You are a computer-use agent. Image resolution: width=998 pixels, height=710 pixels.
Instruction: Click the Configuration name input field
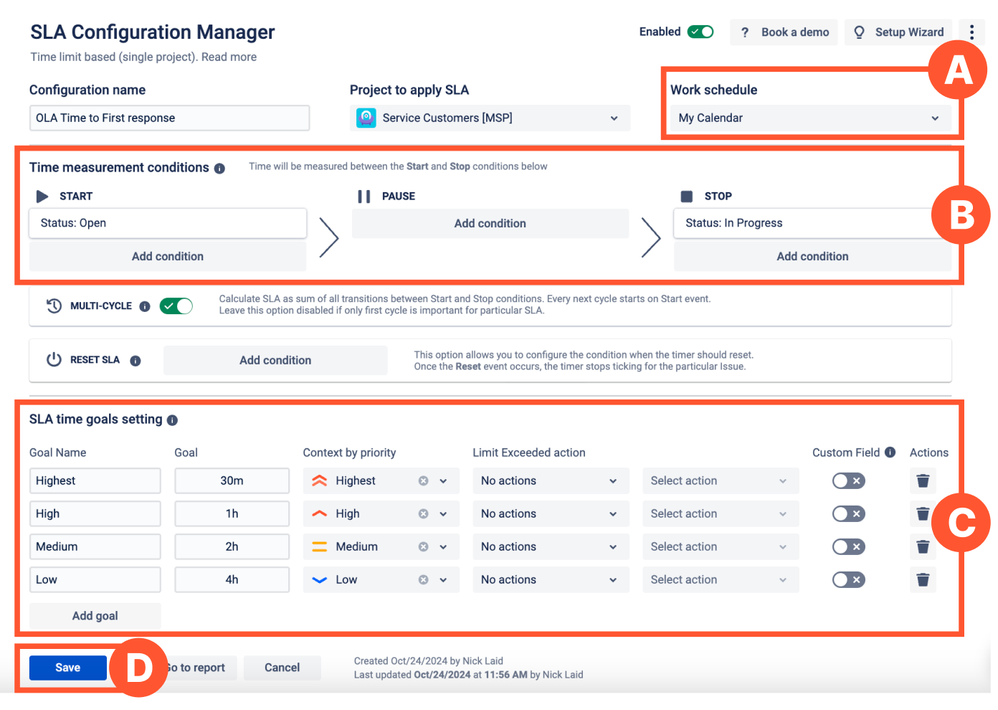pyautogui.click(x=169, y=118)
